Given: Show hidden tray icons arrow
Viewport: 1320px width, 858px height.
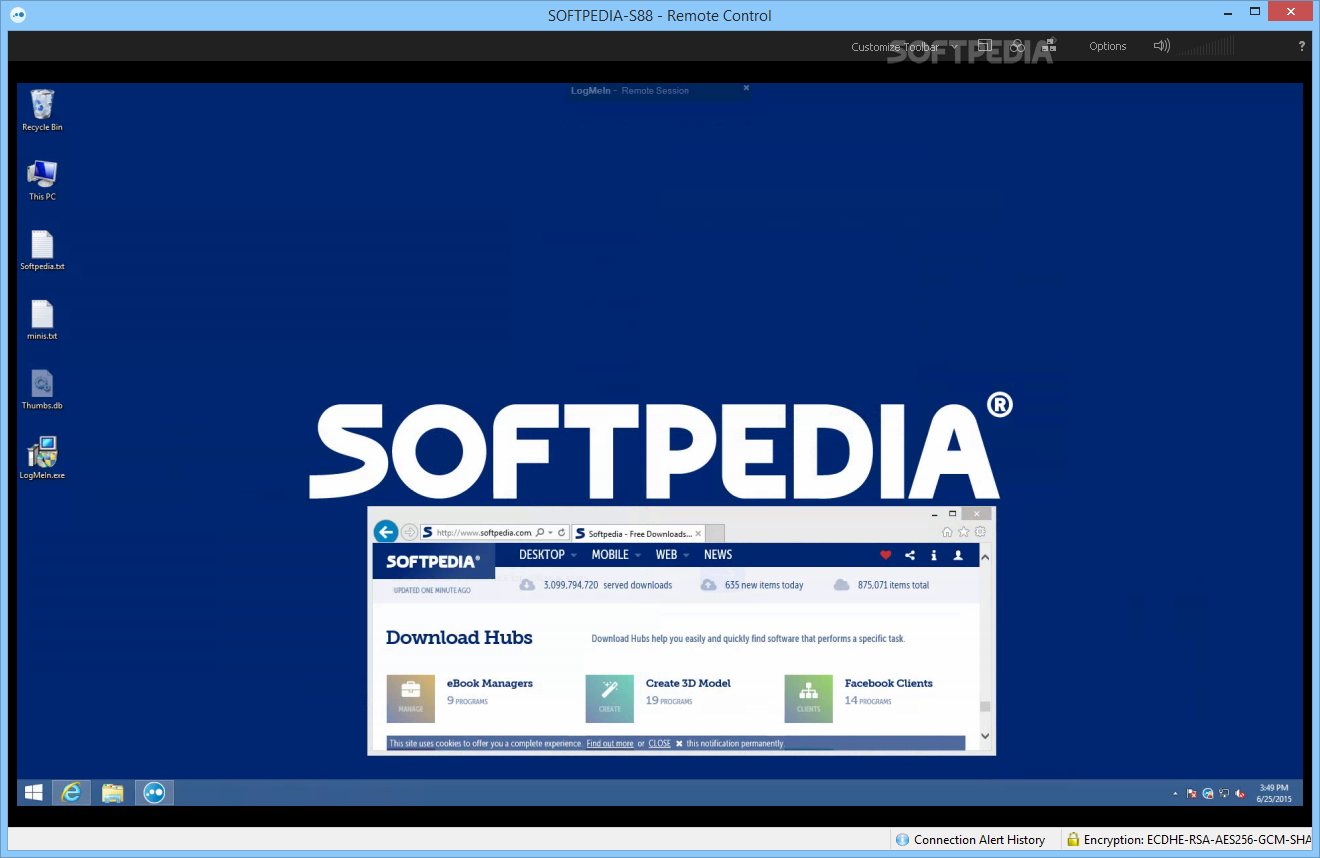Looking at the screenshot, I should tap(1175, 794).
